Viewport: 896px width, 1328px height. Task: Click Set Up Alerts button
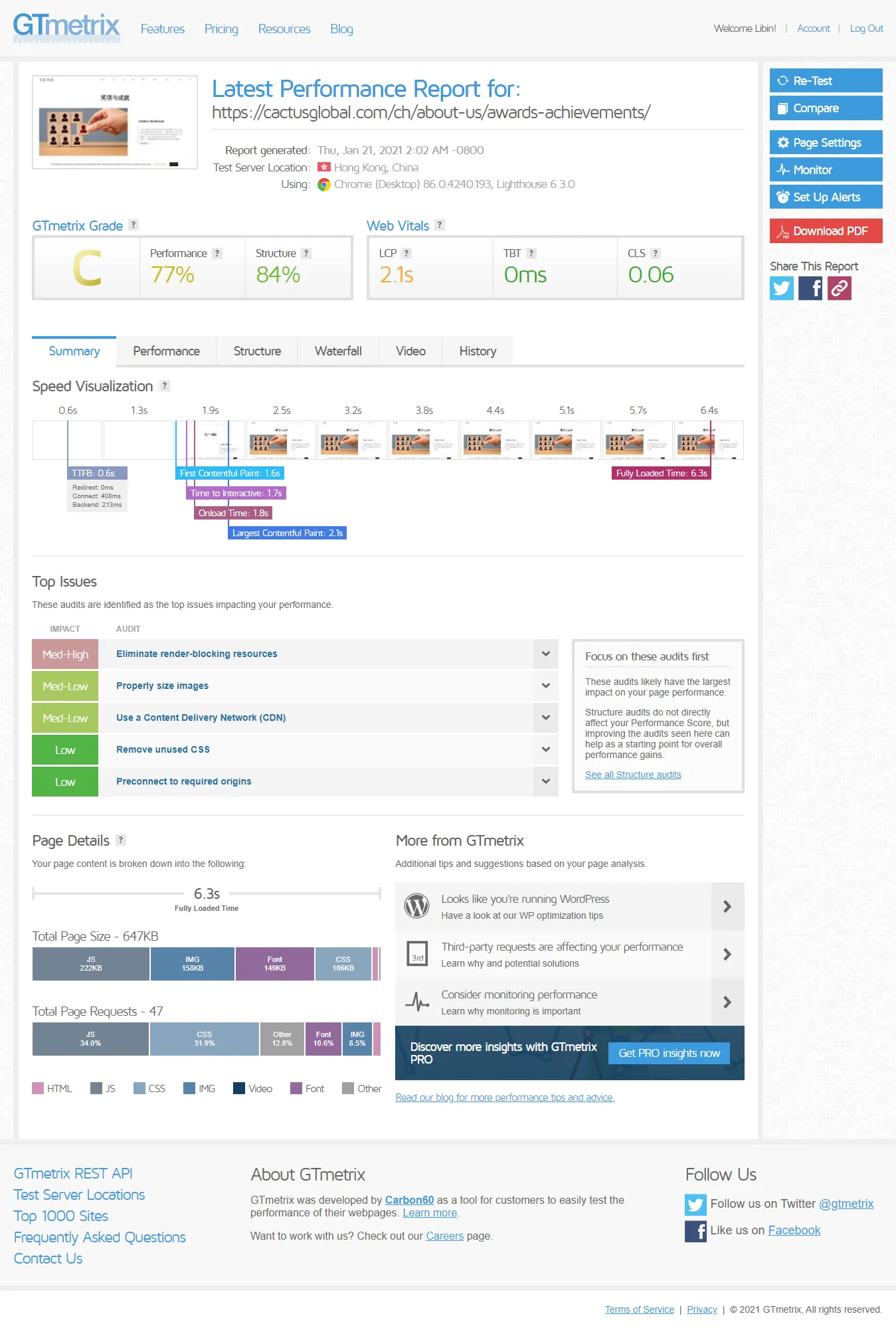tap(826, 197)
